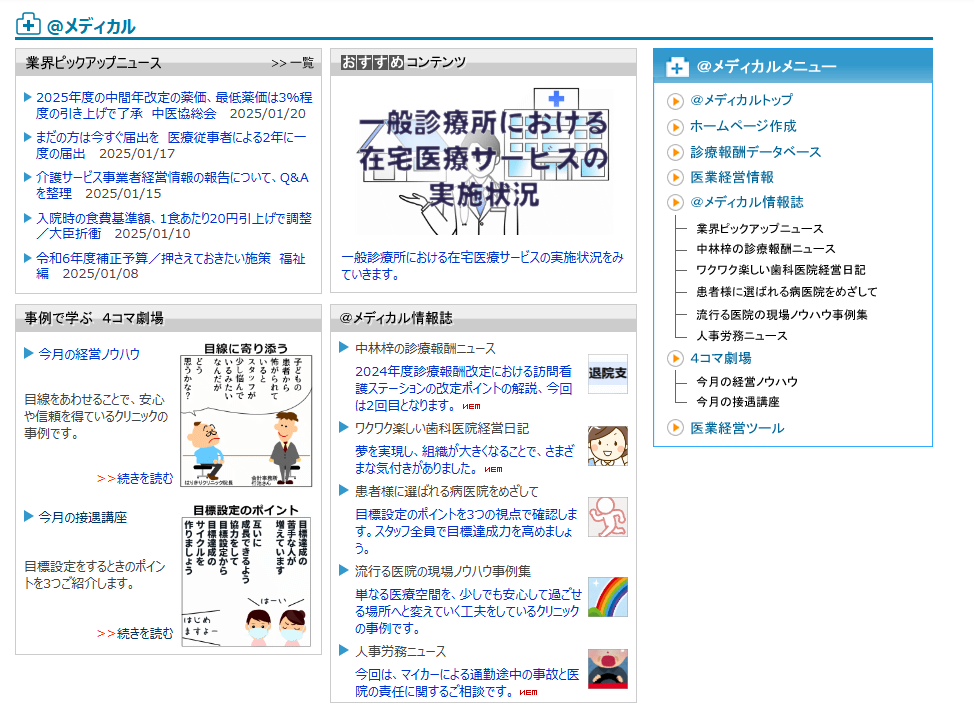
Task: Click the 退院支 thumbnail icon
Action: click(607, 373)
